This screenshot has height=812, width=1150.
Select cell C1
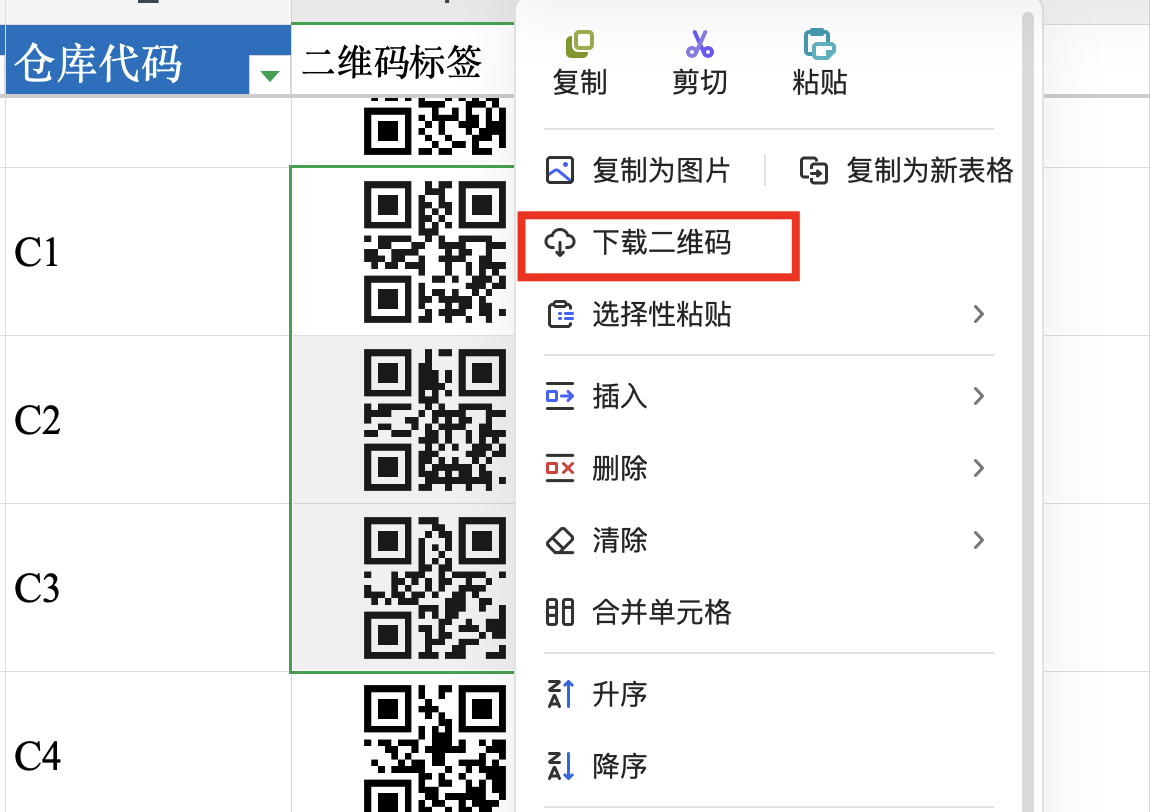[x=148, y=252]
